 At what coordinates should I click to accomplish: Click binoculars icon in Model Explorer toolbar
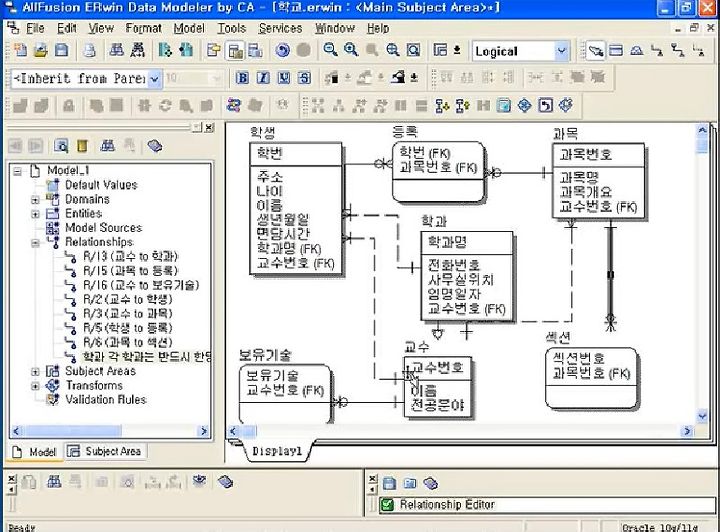(107, 146)
